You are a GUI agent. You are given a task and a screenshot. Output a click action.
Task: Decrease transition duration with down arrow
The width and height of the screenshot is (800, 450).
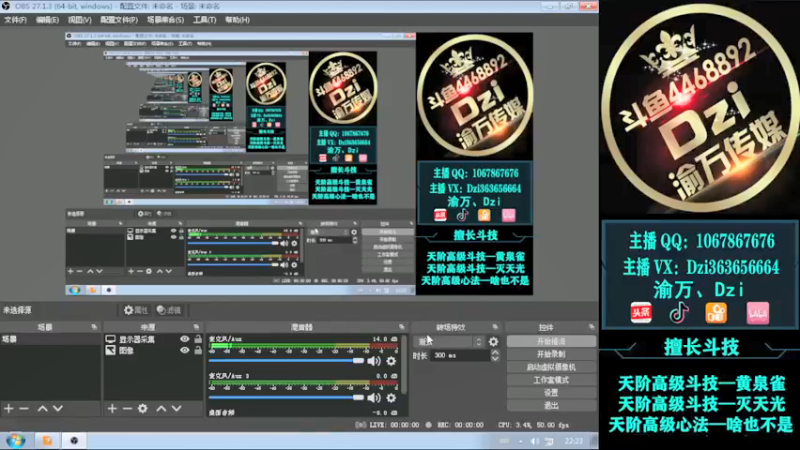495,359
